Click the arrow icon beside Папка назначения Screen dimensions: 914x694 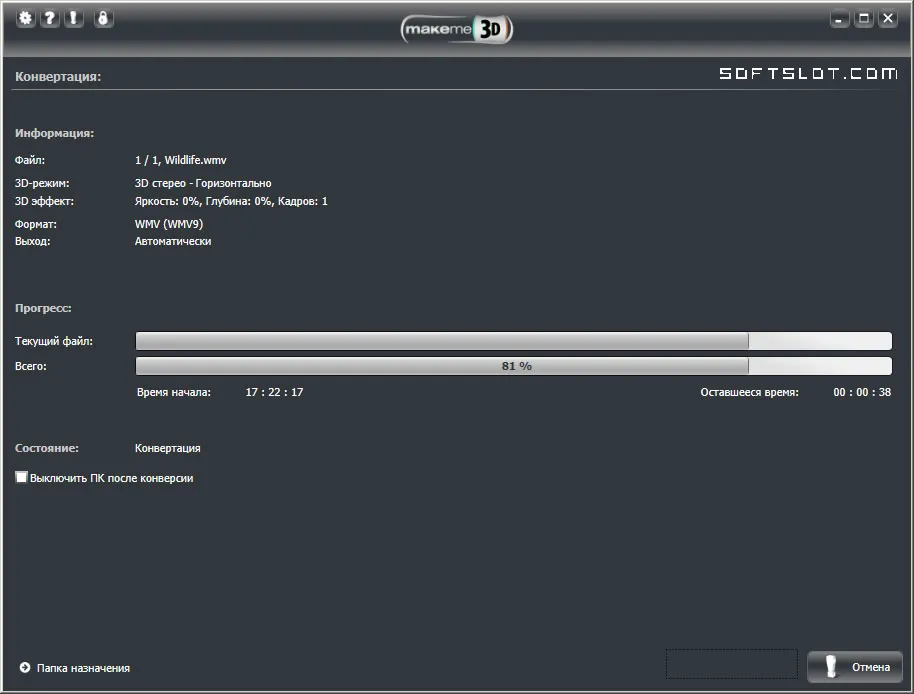pos(24,668)
